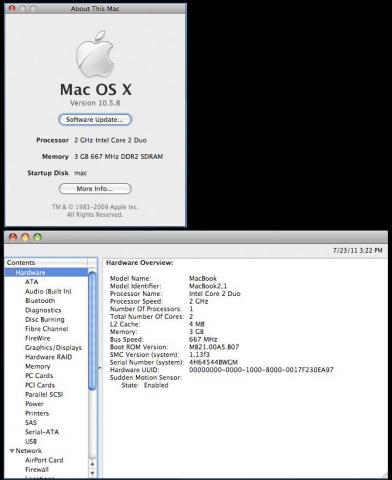392x480 pixels.
Task: Open the Diagnostics entry
Action: [x=43, y=310]
